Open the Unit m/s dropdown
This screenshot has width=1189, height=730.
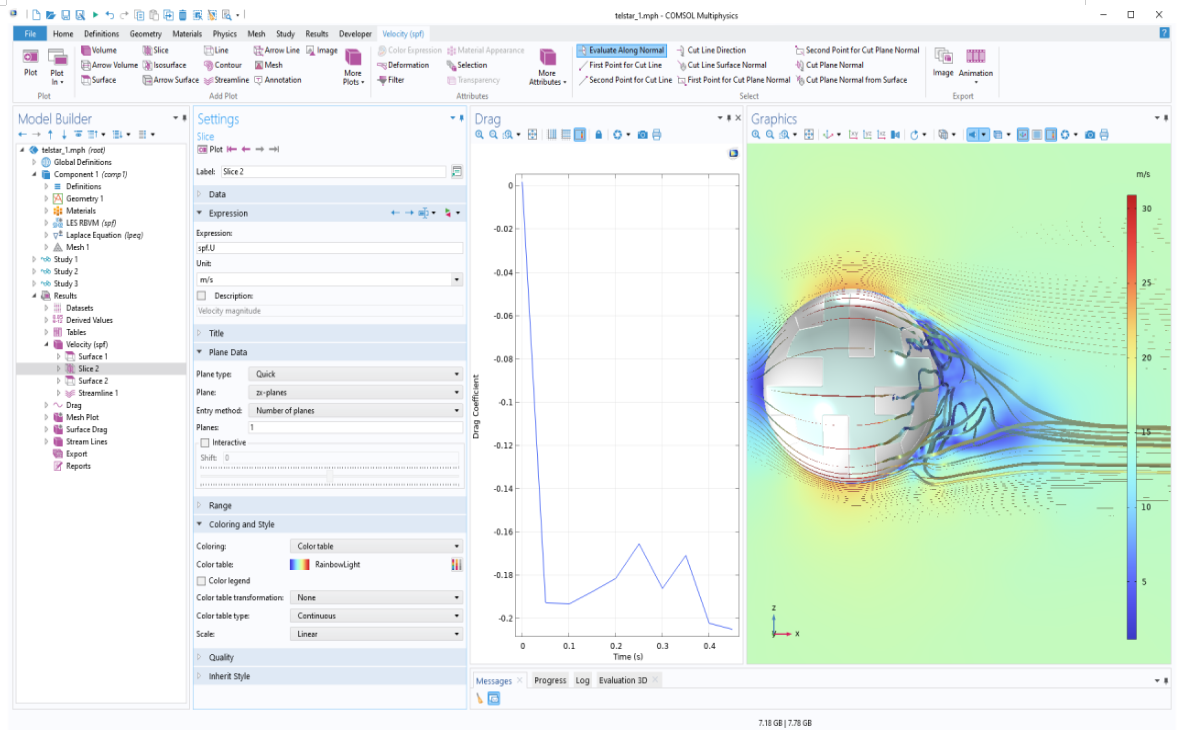click(329, 280)
